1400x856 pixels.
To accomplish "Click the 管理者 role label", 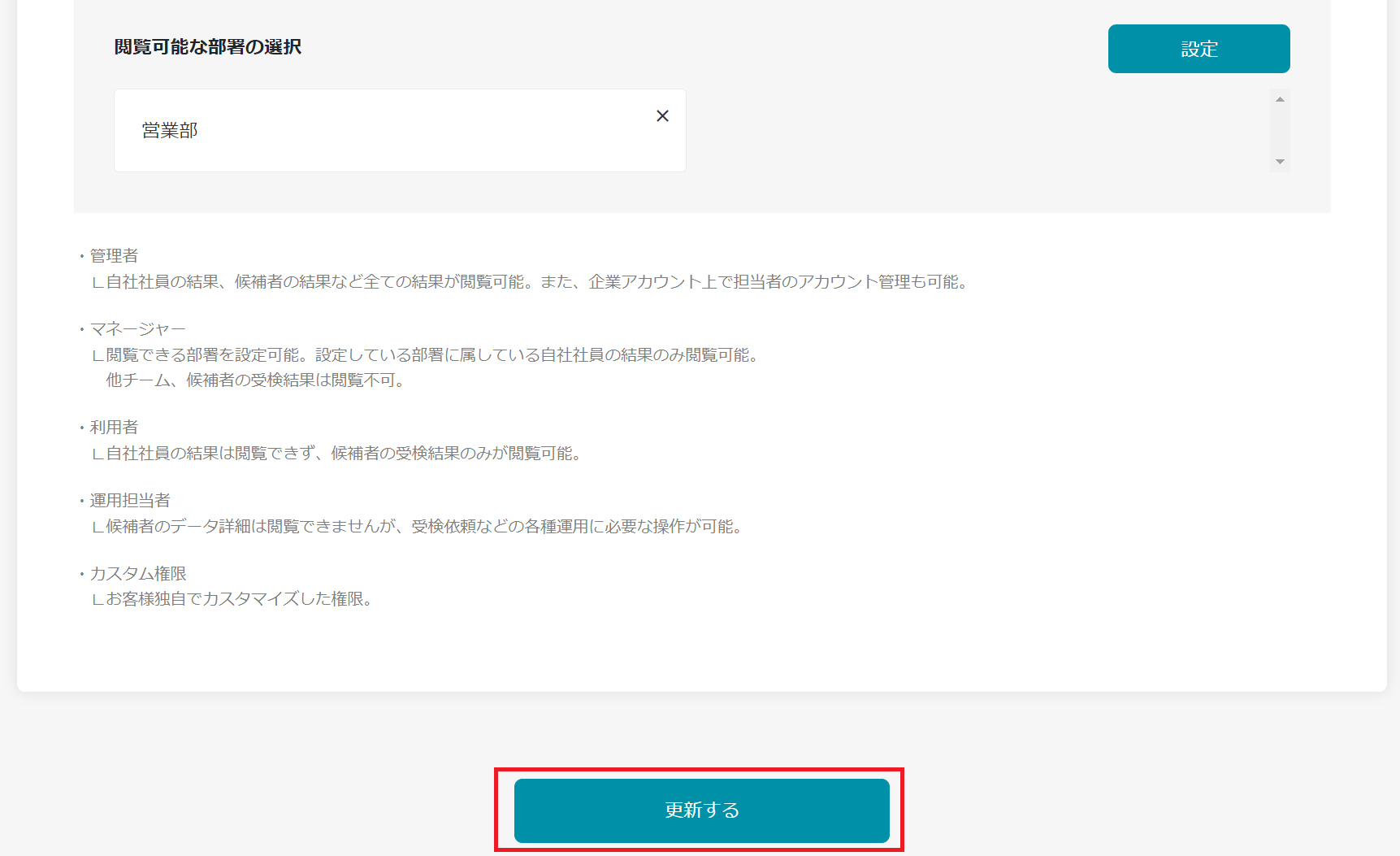I will pos(114,256).
